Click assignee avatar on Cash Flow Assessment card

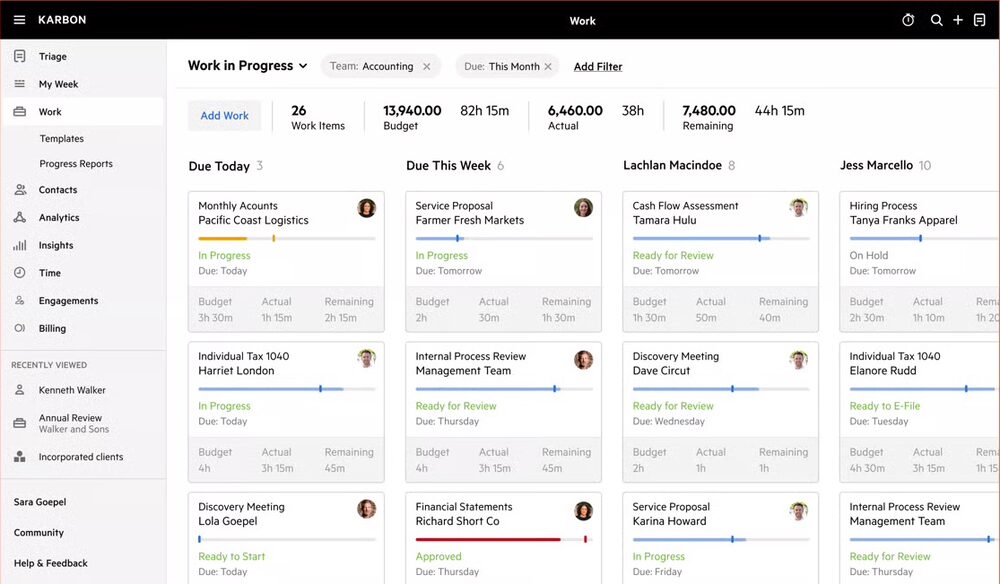pos(798,208)
